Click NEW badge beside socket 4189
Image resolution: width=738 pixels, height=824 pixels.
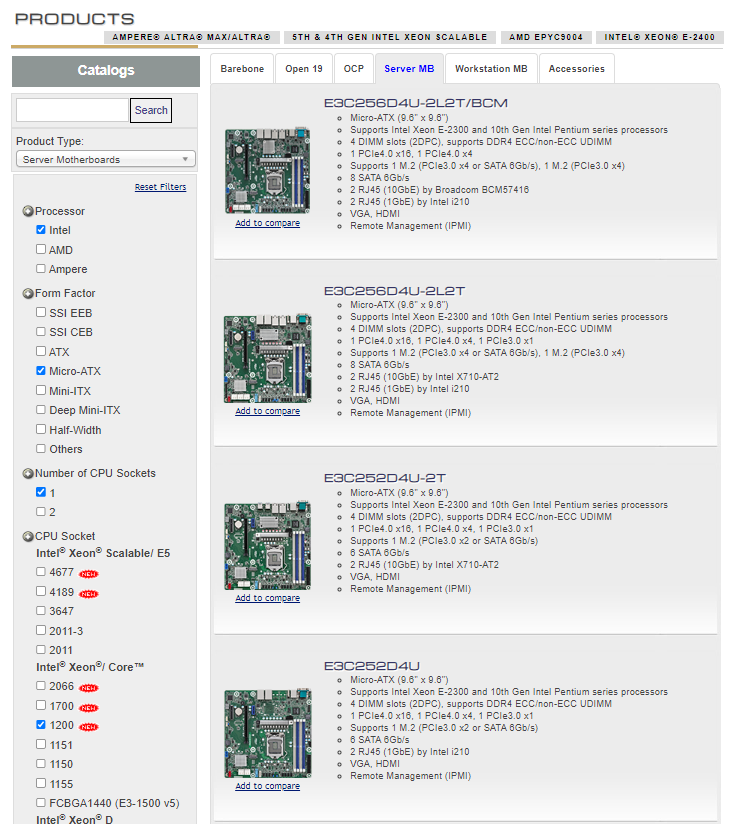[89, 594]
